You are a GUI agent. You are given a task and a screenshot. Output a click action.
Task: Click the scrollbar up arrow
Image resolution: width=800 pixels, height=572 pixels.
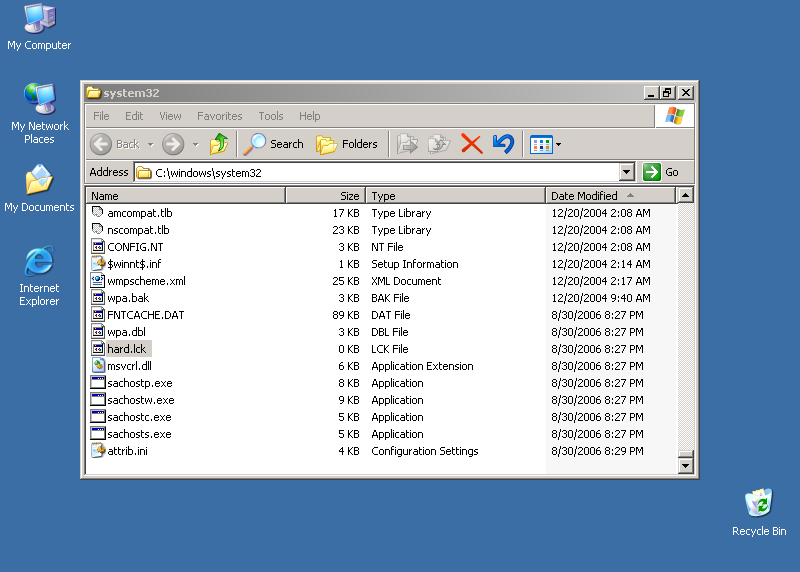click(x=685, y=195)
